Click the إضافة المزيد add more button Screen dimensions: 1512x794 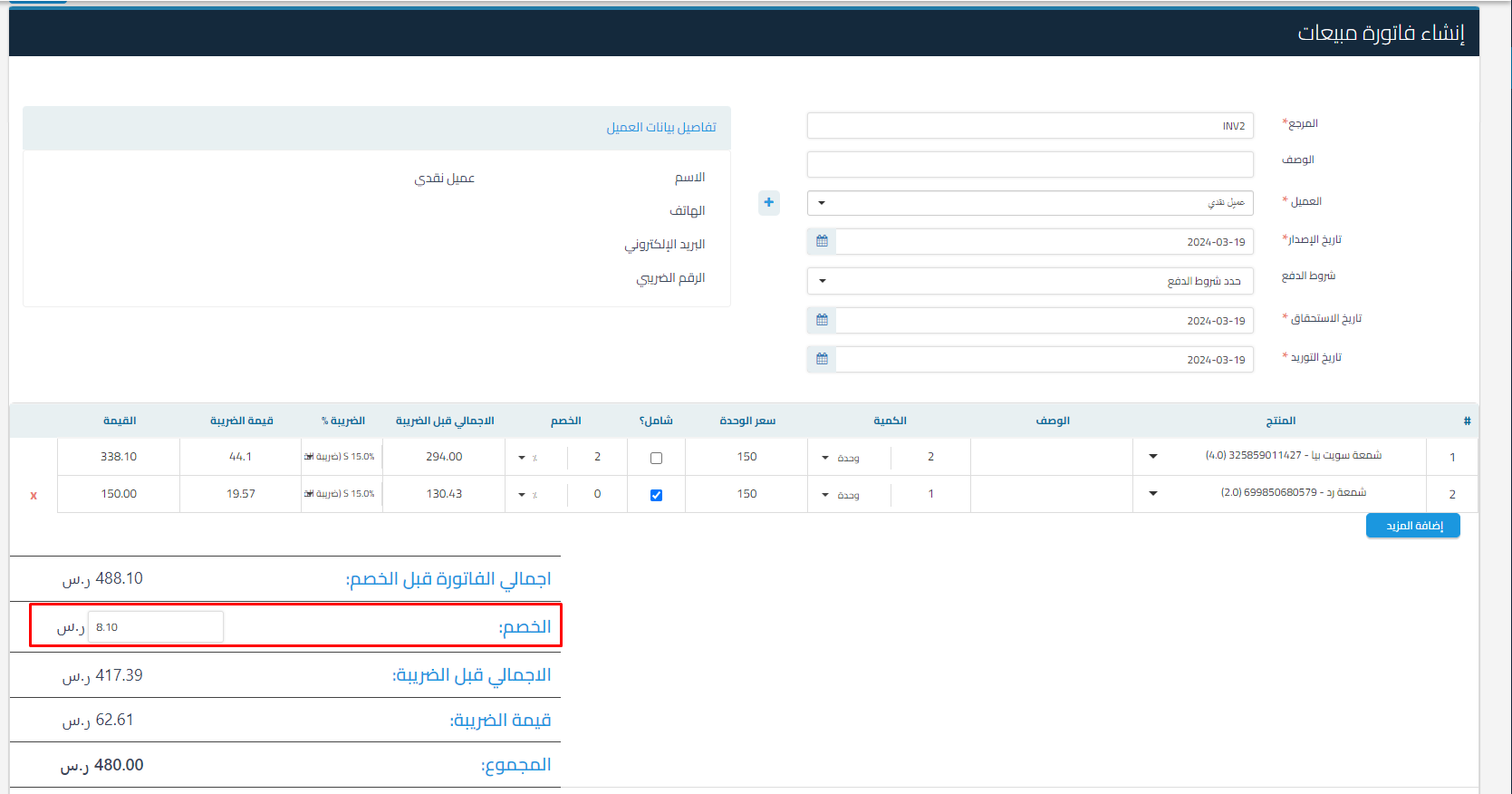pyautogui.click(x=1413, y=526)
